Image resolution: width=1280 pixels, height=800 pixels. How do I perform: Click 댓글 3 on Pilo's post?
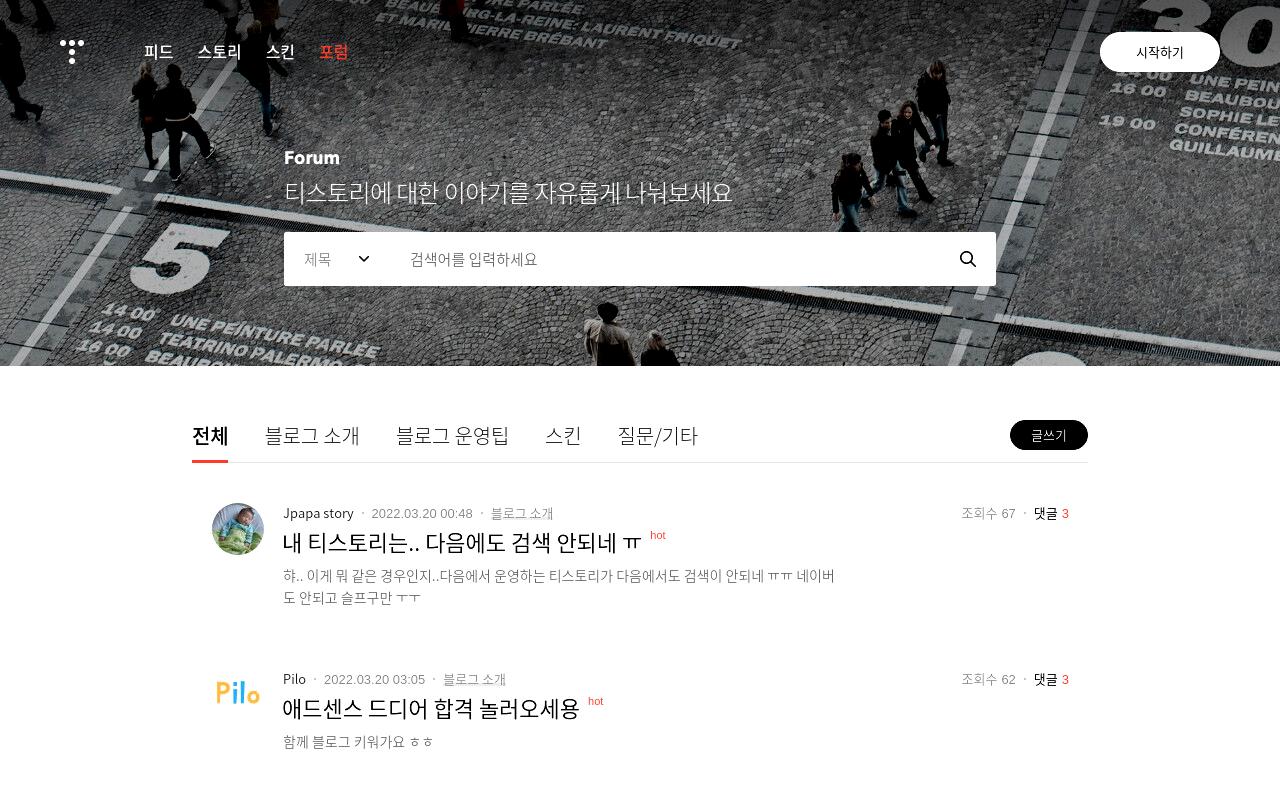pos(1051,679)
